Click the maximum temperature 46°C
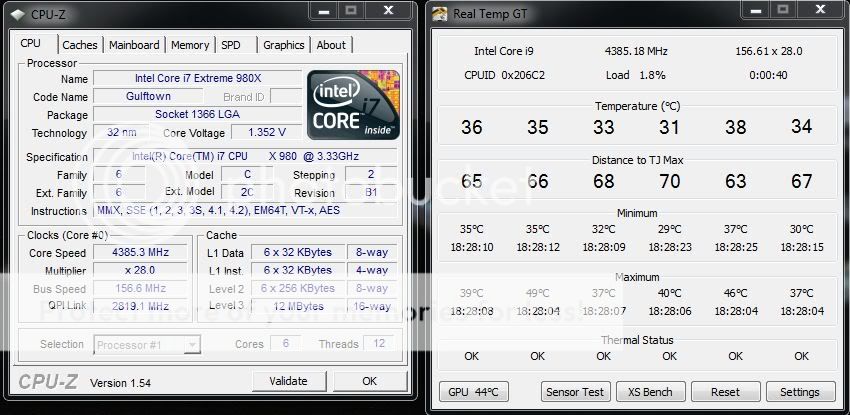The image size is (850, 415). (x=736, y=293)
